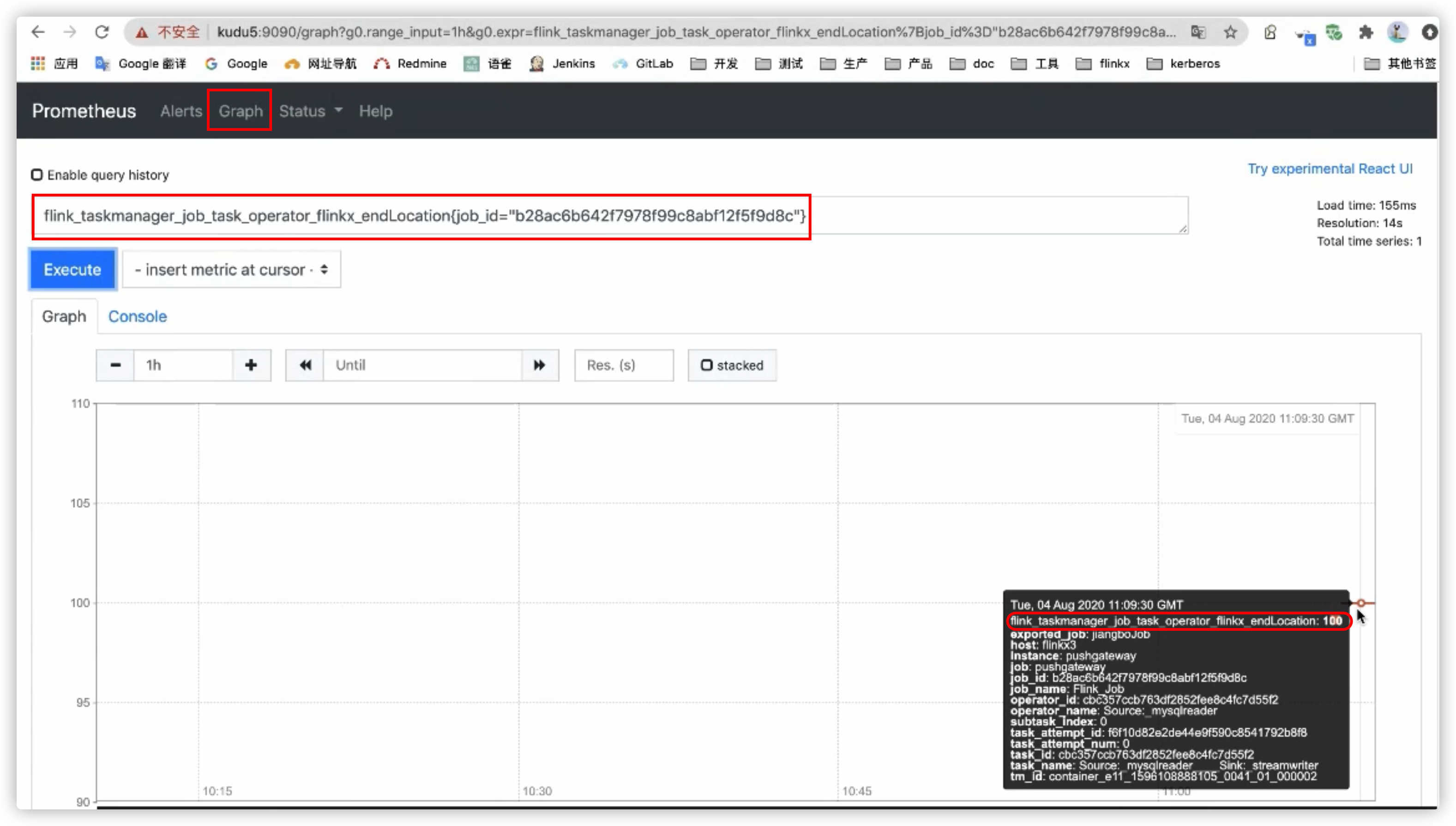Viewport: 1456px width, 826px height.
Task: Click rewind icon to move time back
Action: [x=305, y=365]
